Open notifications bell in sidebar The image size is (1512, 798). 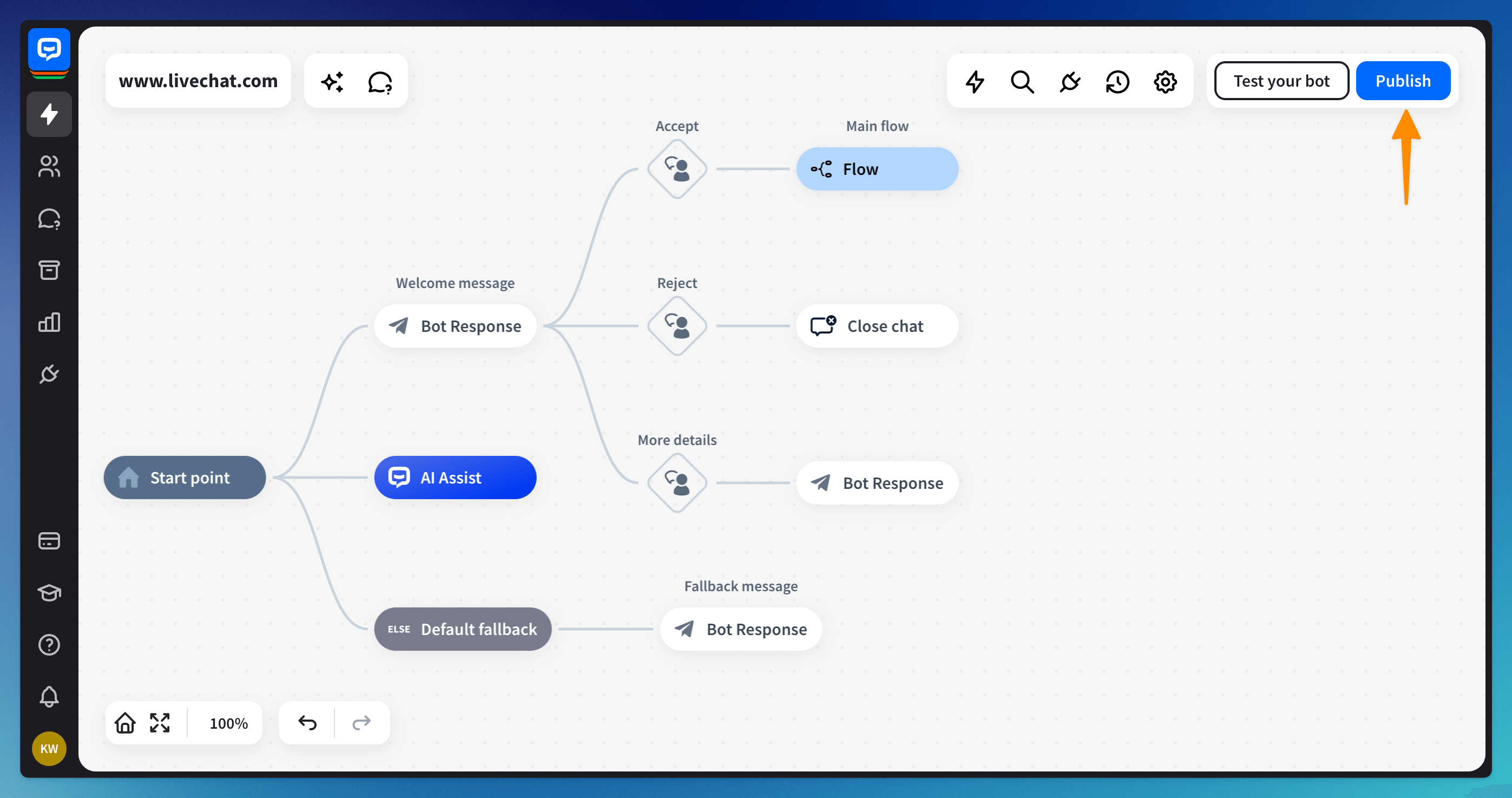49,696
